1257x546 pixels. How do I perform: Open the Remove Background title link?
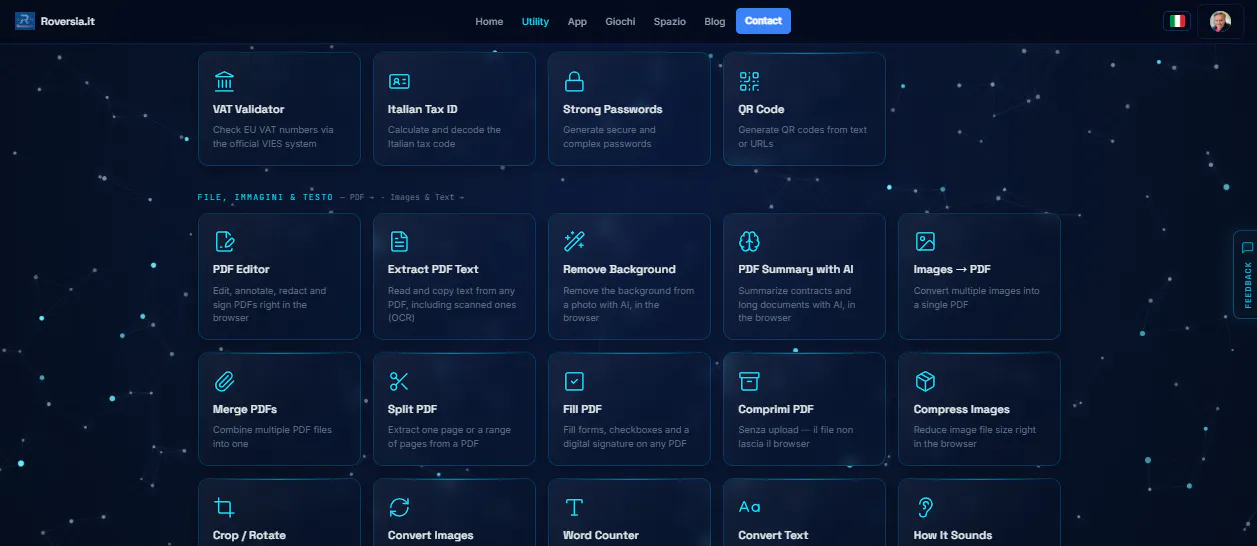[x=619, y=269]
